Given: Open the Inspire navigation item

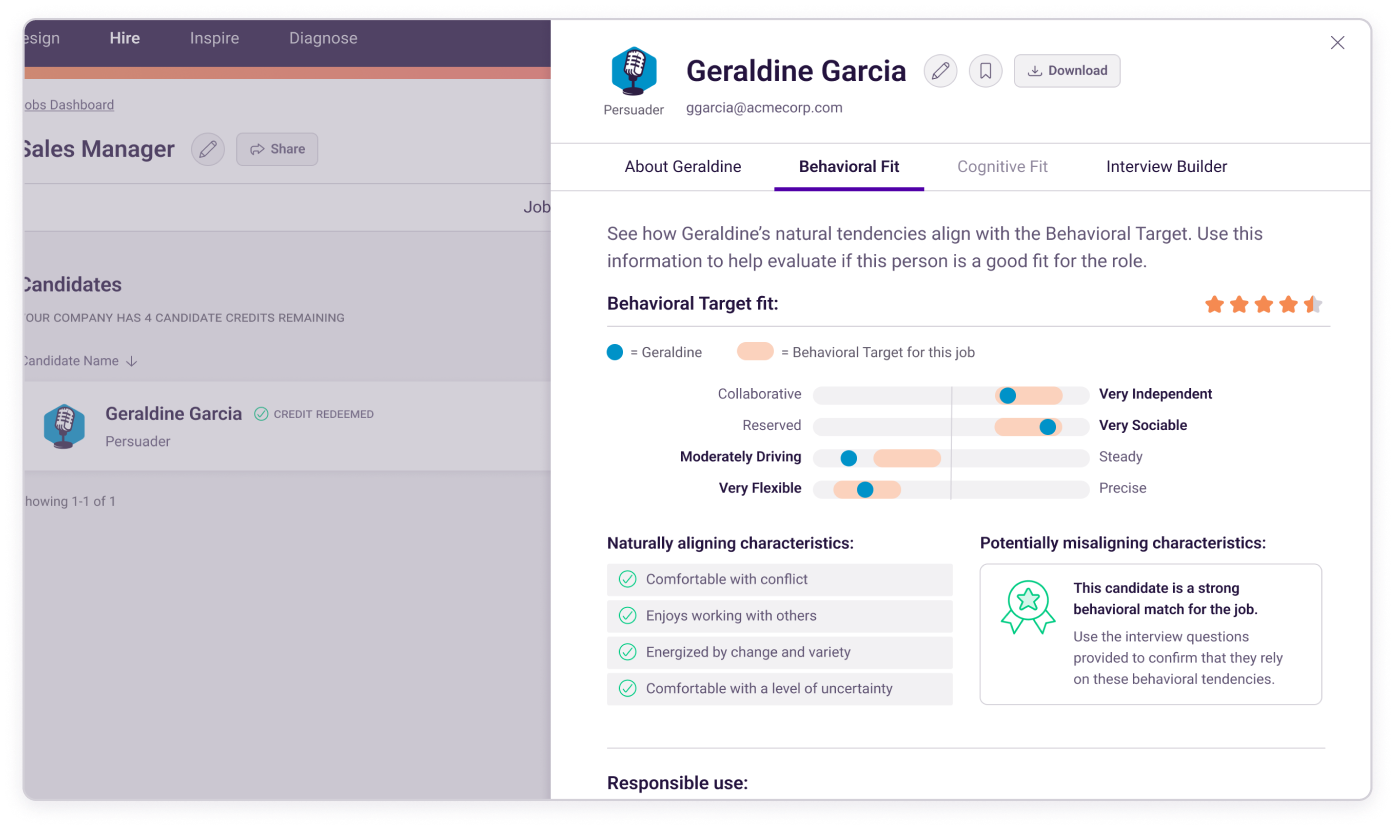Looking at the screenshot, I should [215, 38].
